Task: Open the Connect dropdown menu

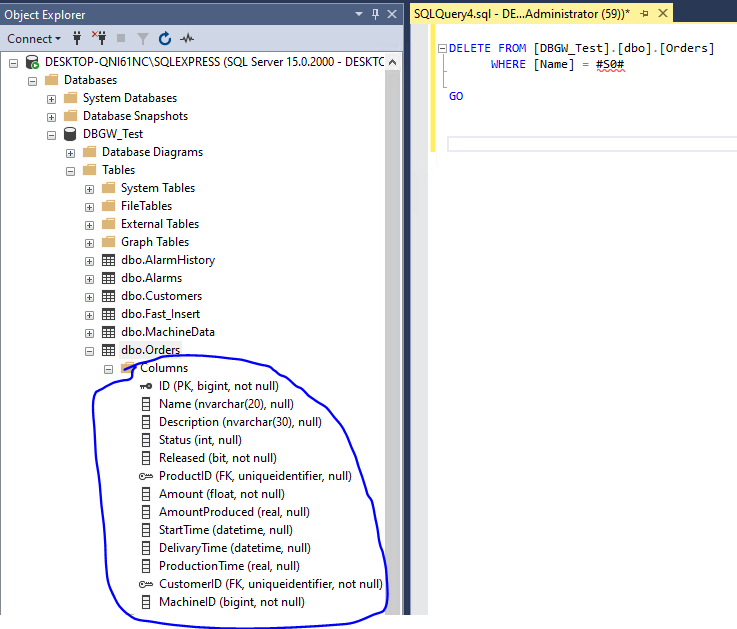Action: tap(34, 39)
